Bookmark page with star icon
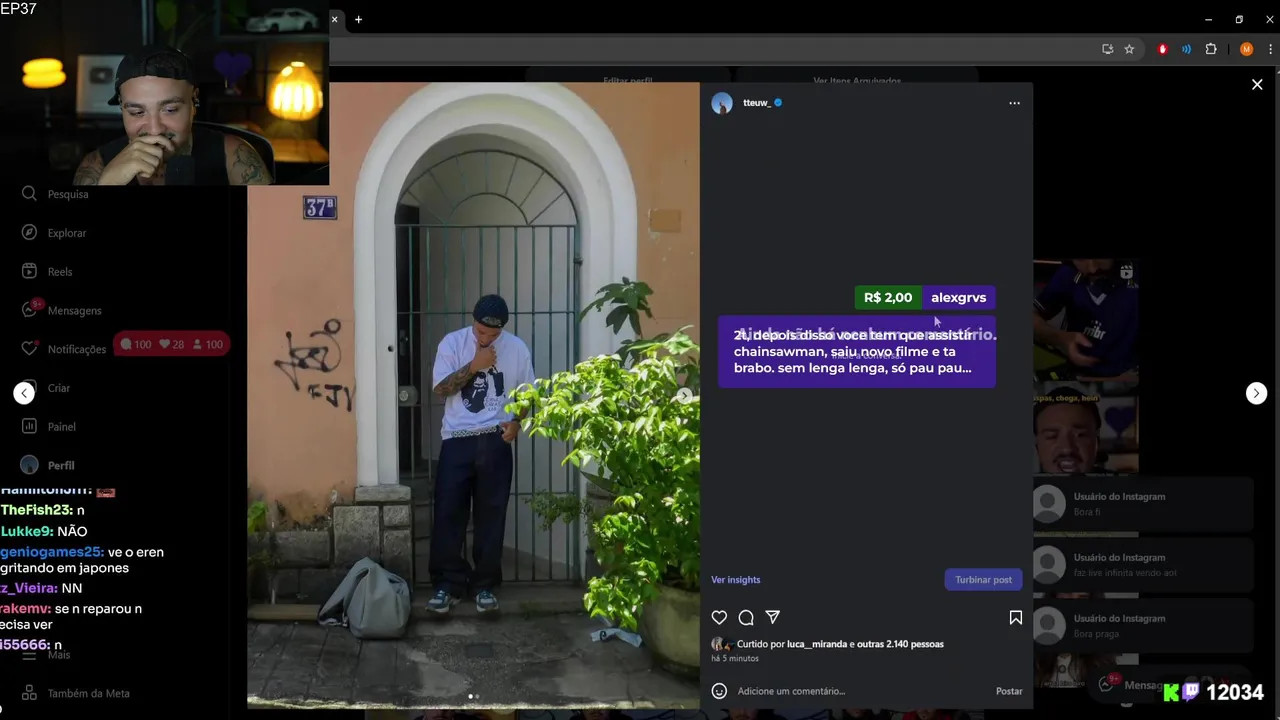The height and width of the screenshot is (720, 1280). pyautogui.click(x=1129, y=49)
